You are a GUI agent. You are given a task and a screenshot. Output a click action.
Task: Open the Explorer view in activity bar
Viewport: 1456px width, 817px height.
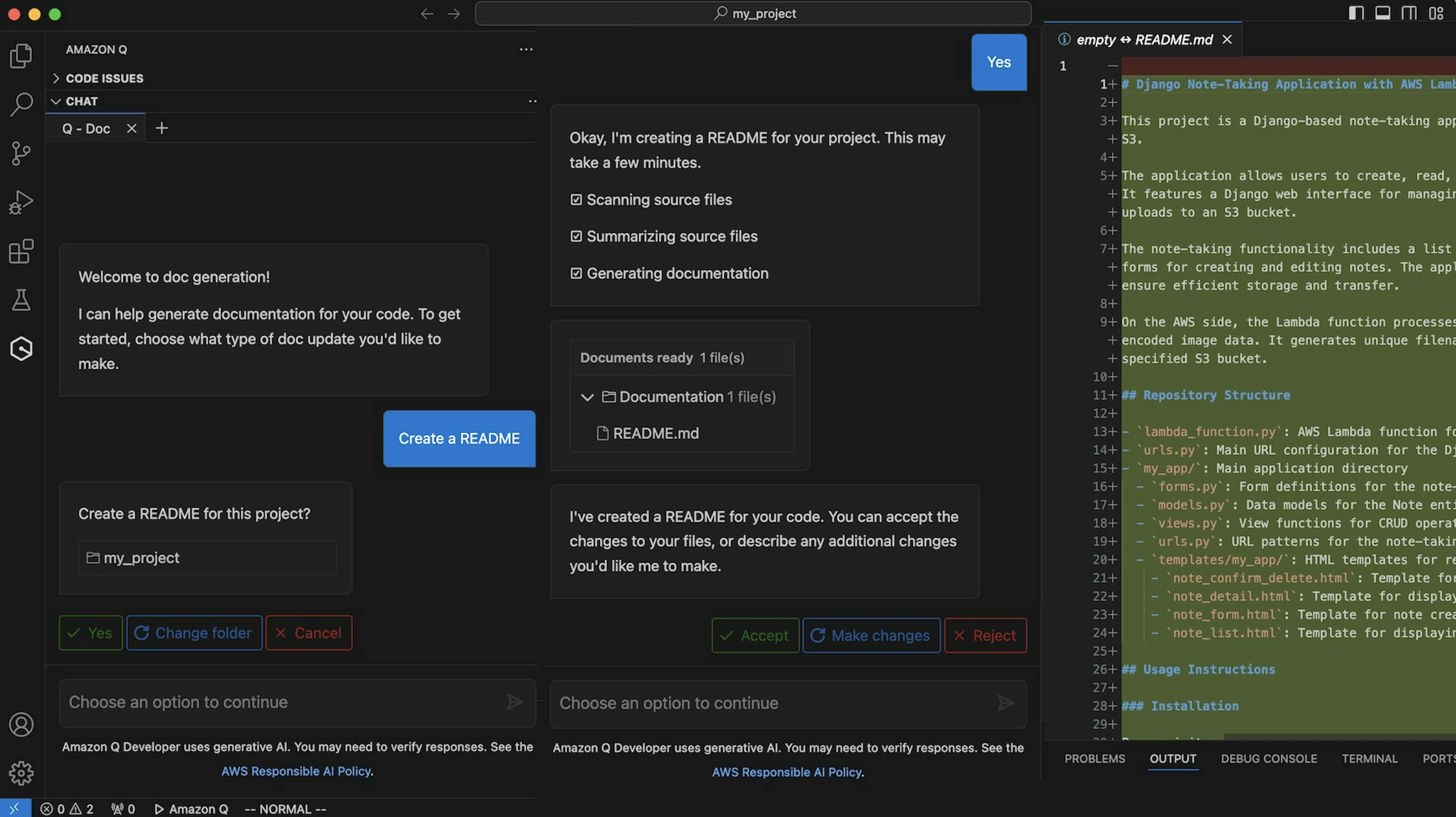click(x=21, y=55)
